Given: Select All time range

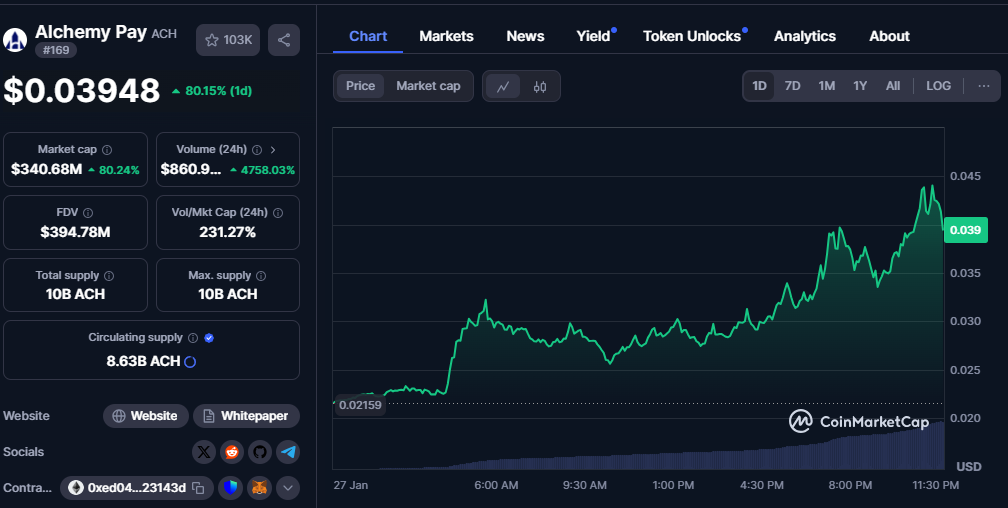Looking at the screenshot, I should (x=893, y=86).
